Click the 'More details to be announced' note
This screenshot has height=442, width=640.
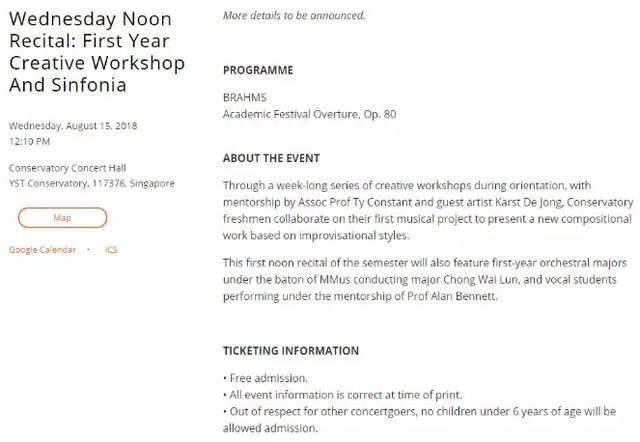294,16
